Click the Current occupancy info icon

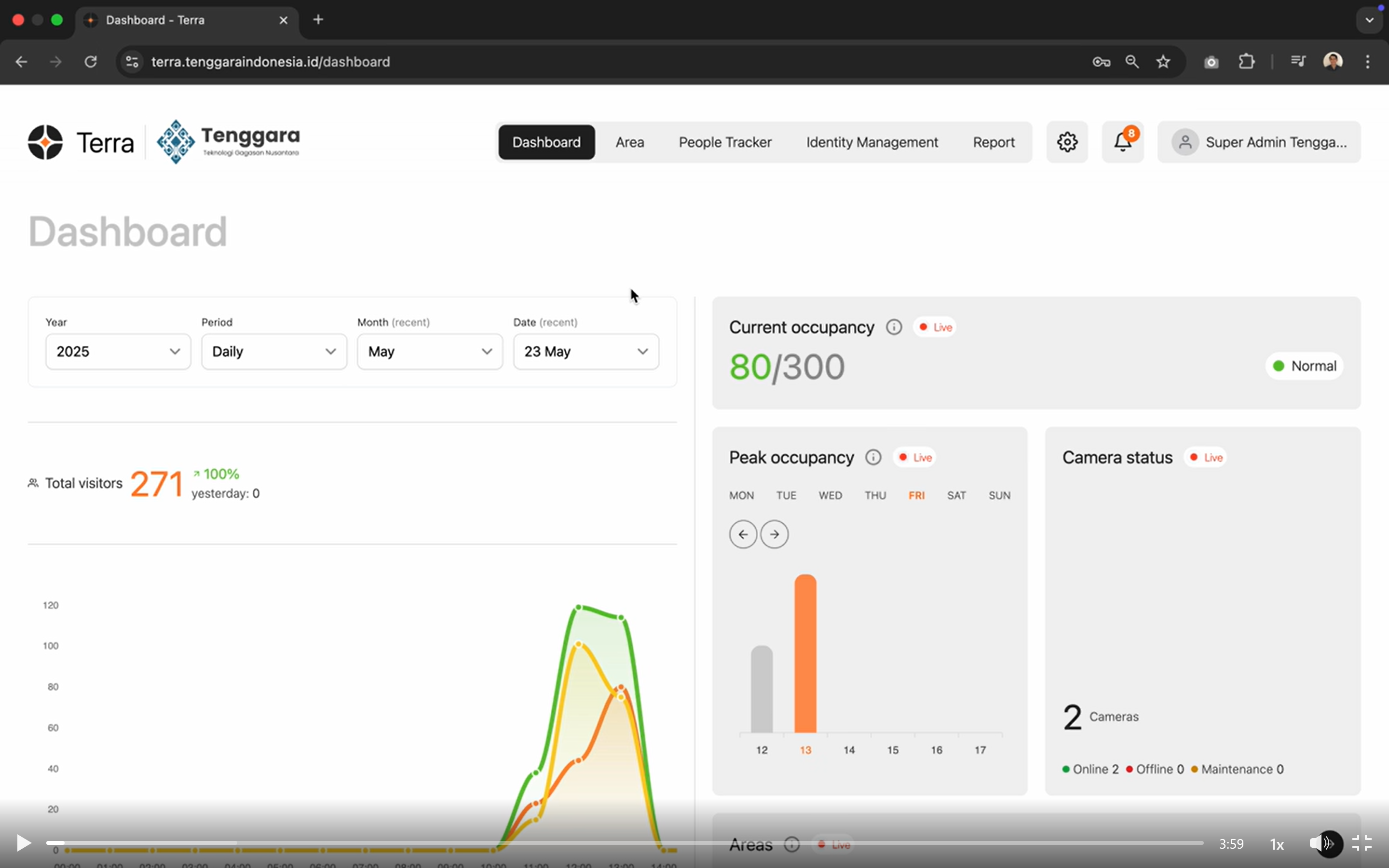[x=893, y=326]
